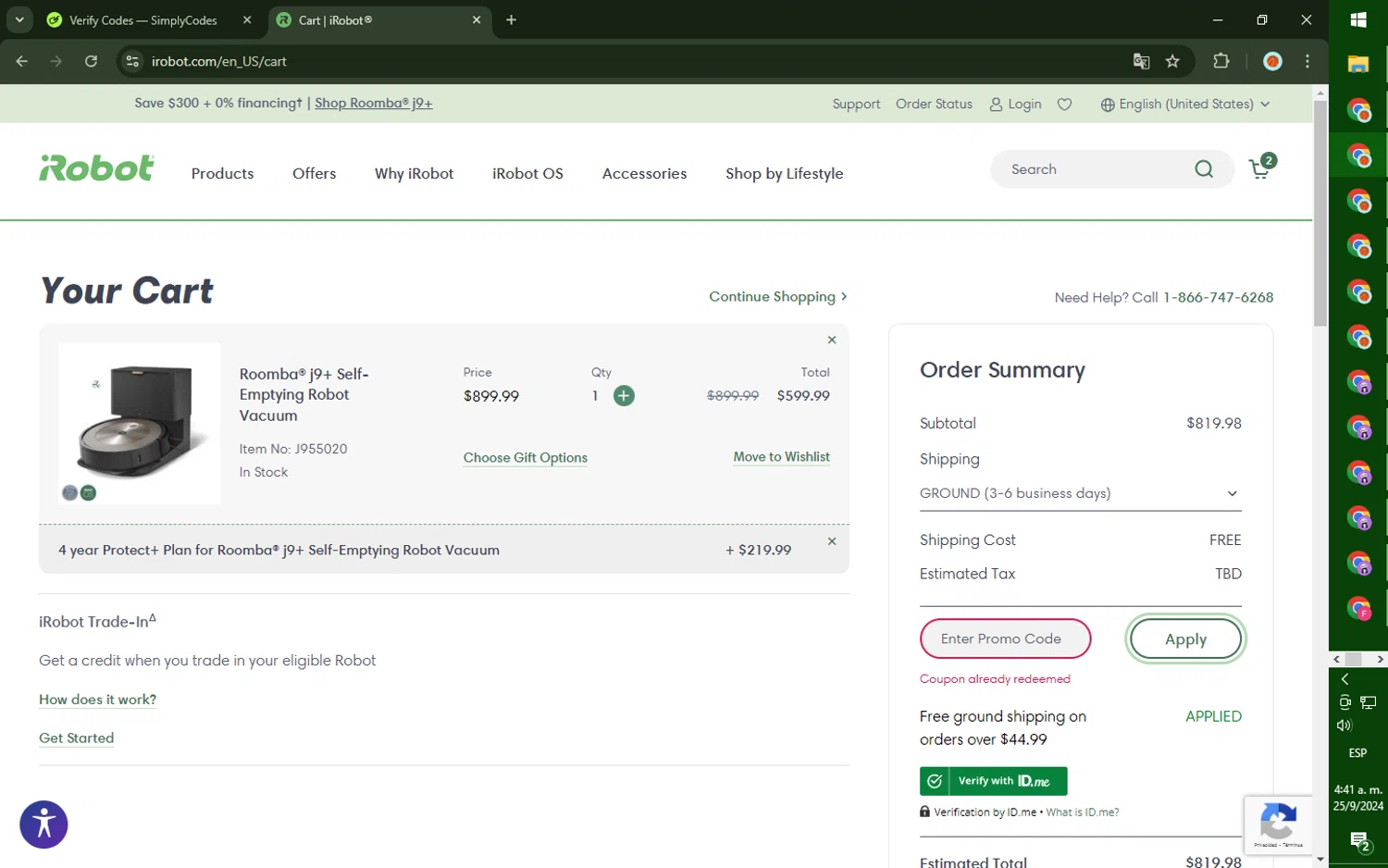The image size is (1388, 868).
Task: Open the shopping cart icon
Action: point(1260,169)
